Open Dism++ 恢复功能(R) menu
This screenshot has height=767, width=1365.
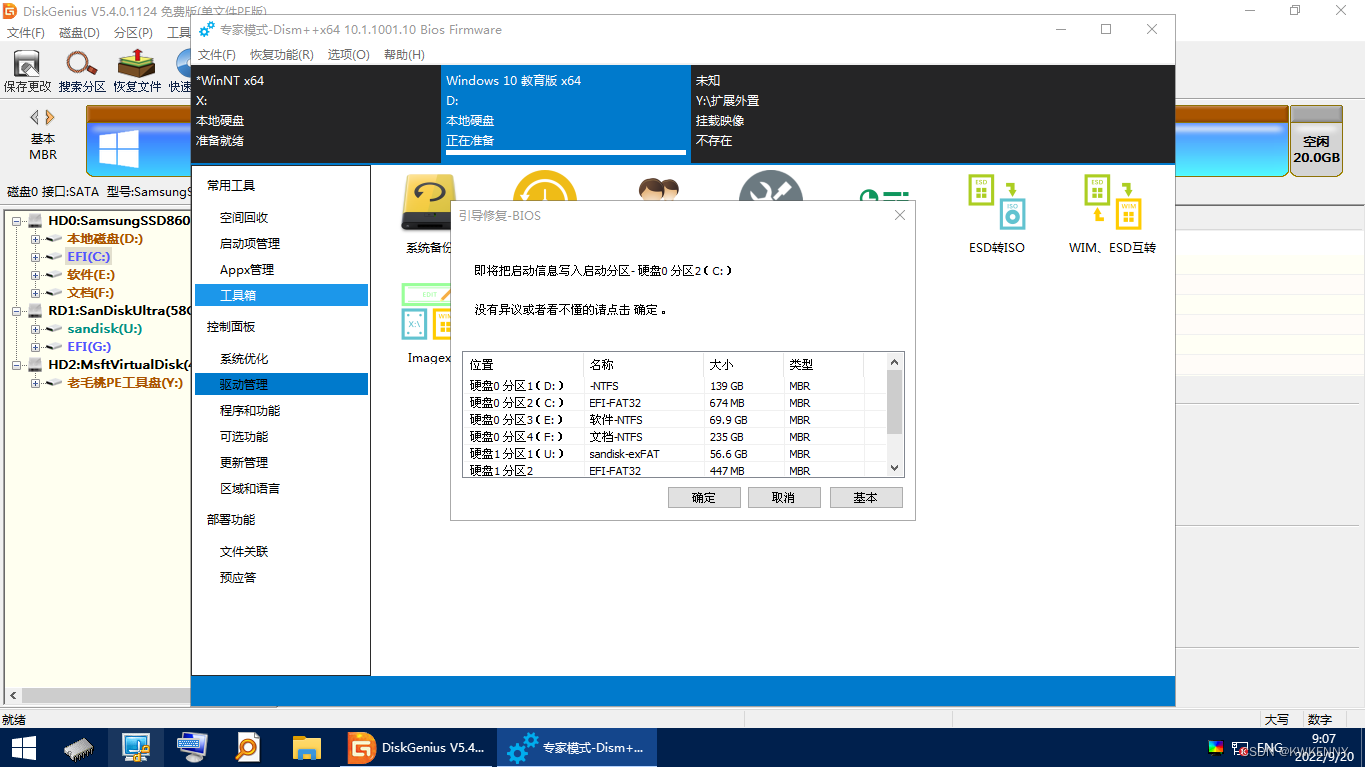(282, 55)
